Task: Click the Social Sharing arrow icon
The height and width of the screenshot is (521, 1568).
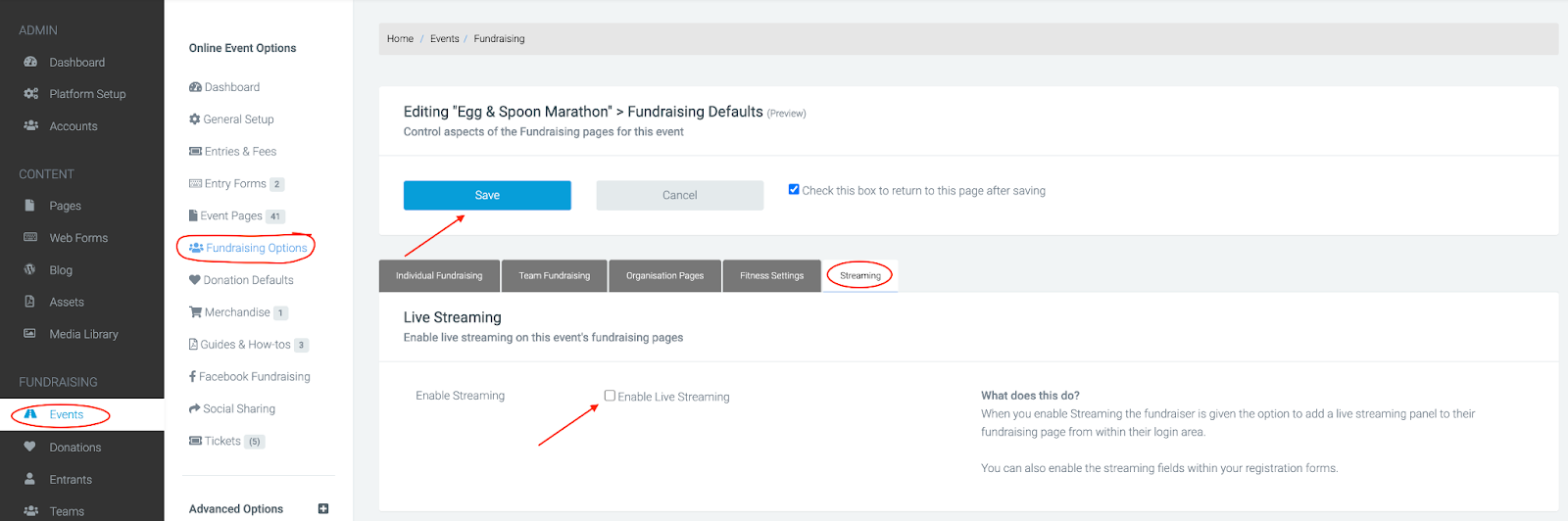Action: tap(194, 408)
